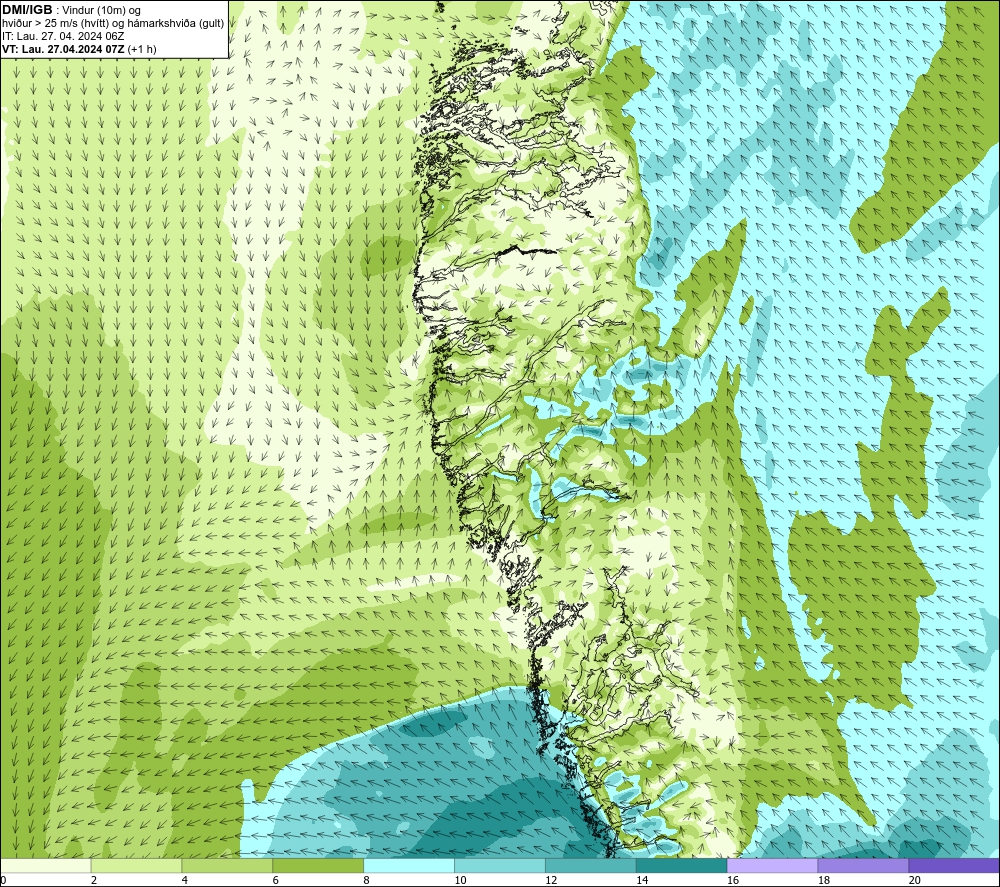Click the above 20 m/s violet legend swatch
This screenshot has height=887, width=1000.
pos(954,865)
